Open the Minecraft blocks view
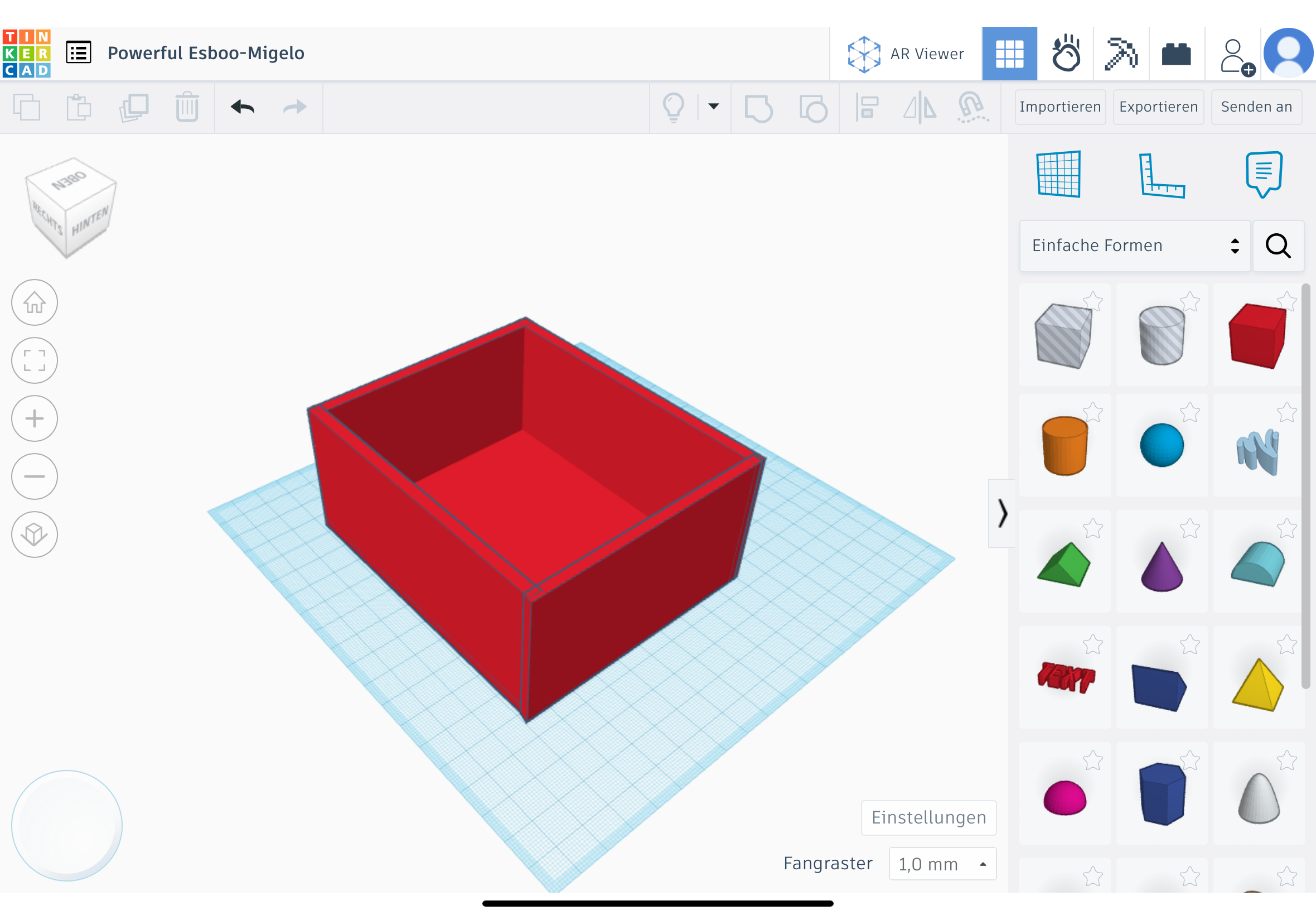 point(1121,53)
